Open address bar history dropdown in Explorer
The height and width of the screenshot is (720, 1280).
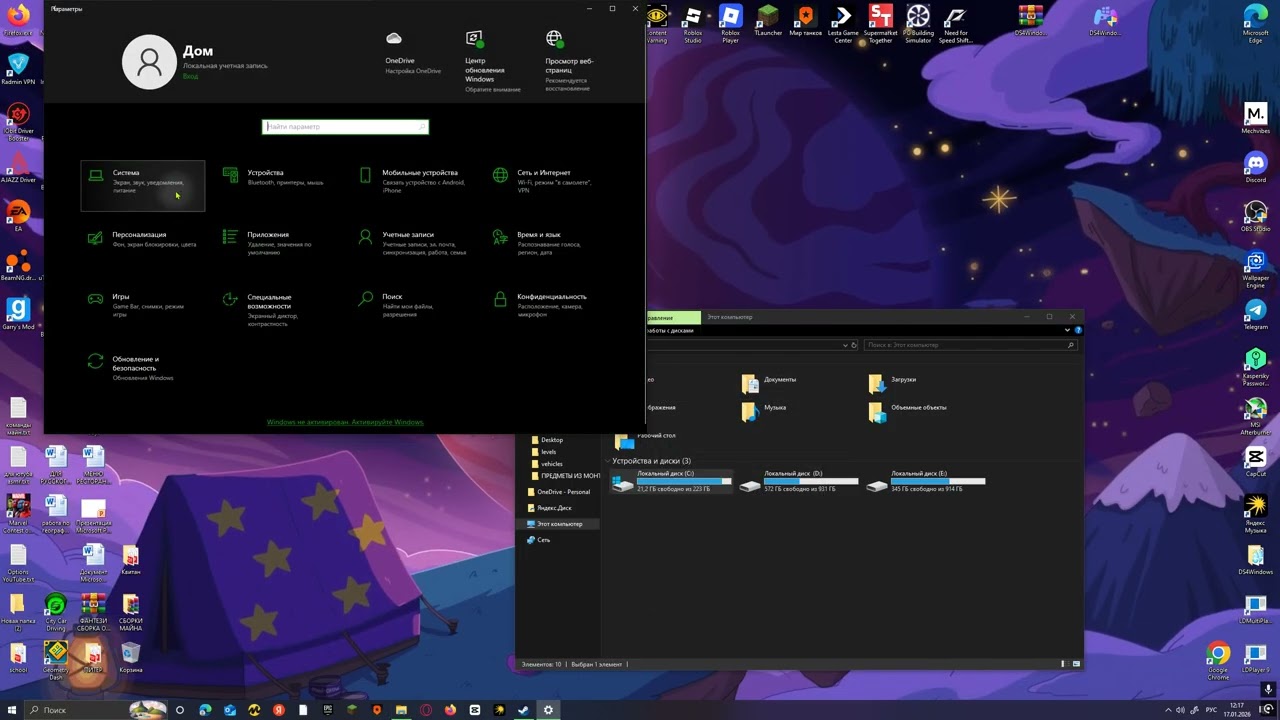(846, 345)
